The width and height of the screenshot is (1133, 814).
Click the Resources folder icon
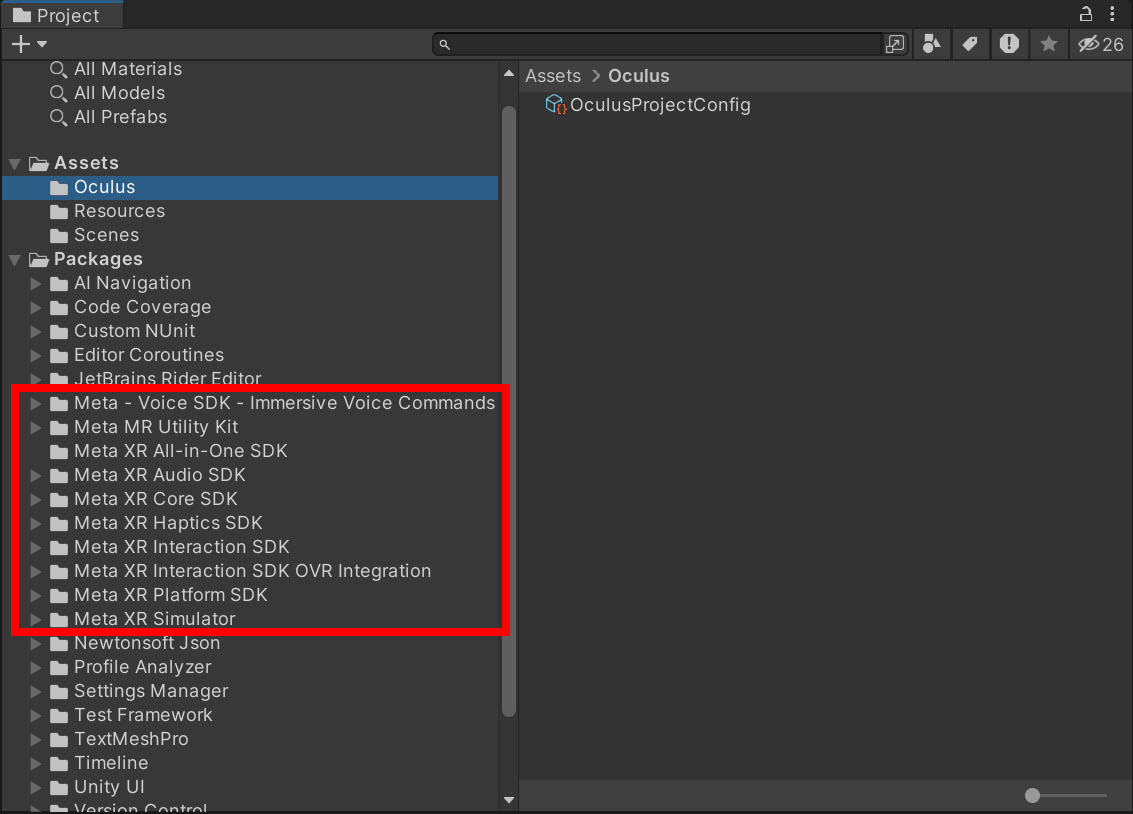click(59, 212)
